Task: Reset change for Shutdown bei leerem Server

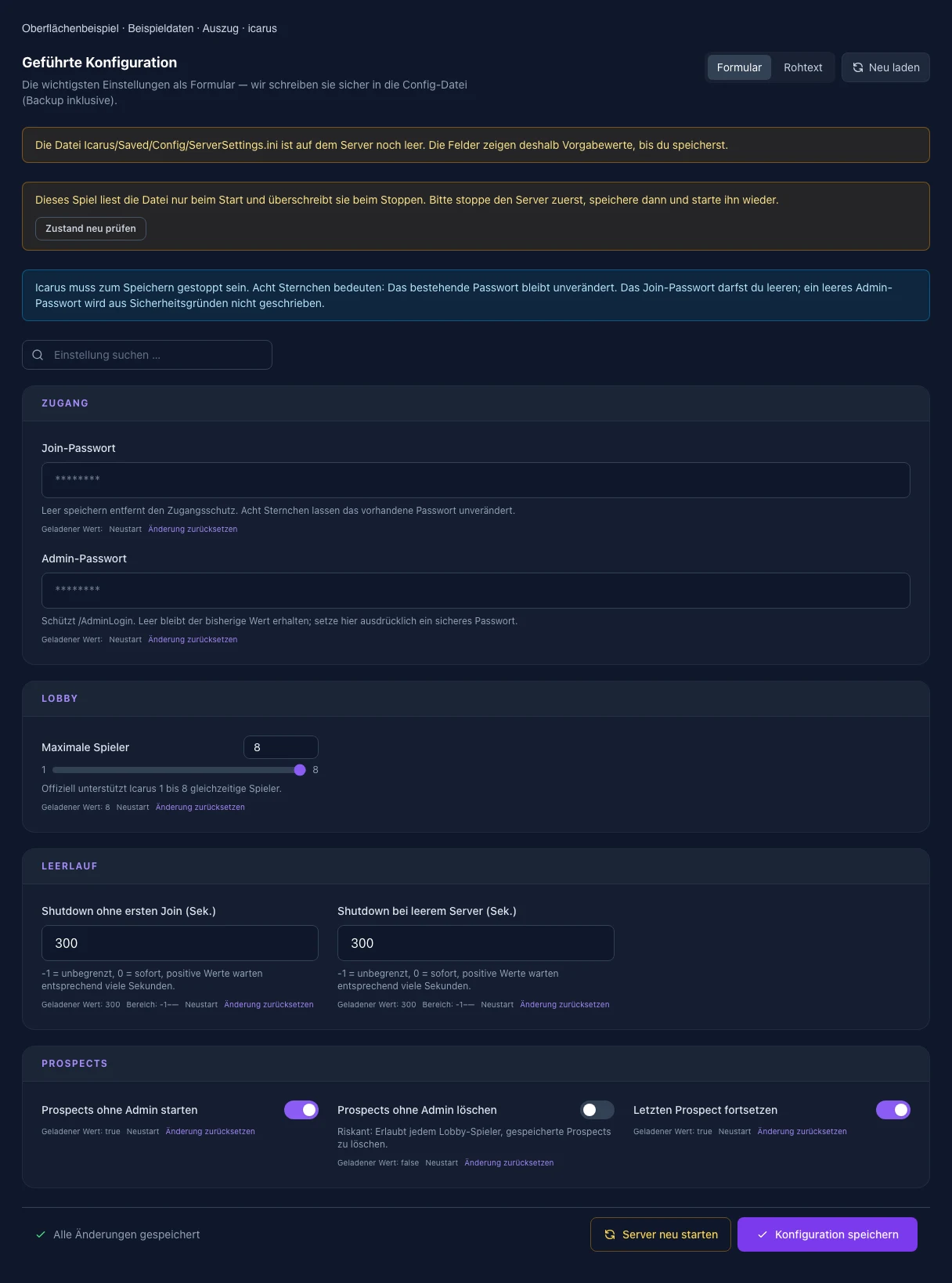Action: click(564, 1005)
